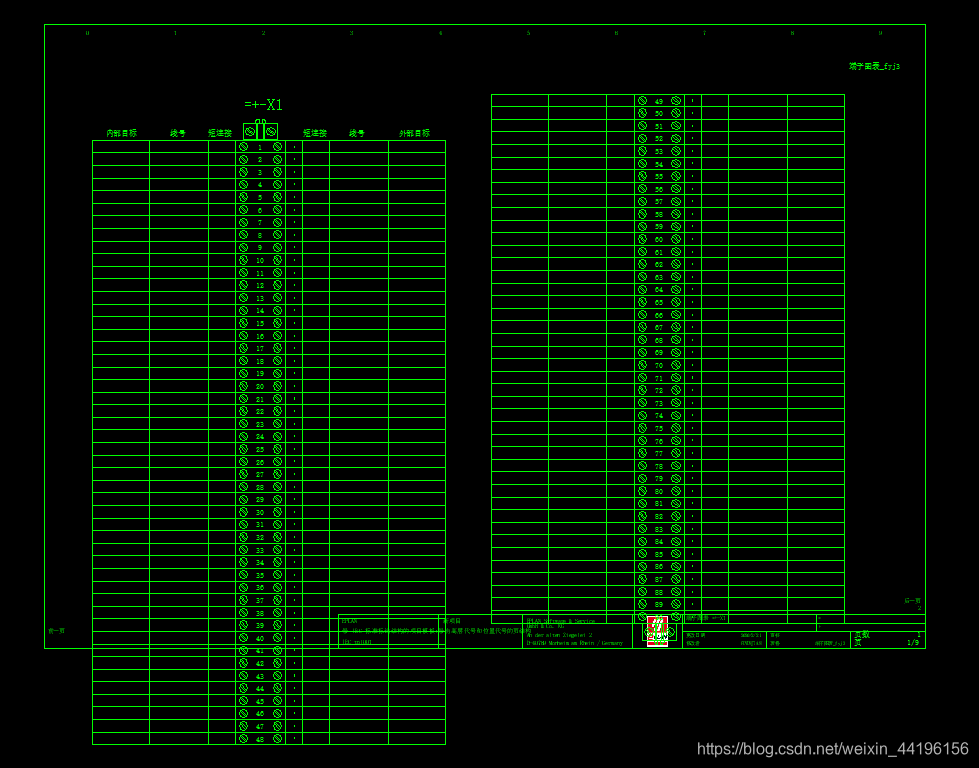Click the empty inner-target cell of terminal 1

coord(121,147)
